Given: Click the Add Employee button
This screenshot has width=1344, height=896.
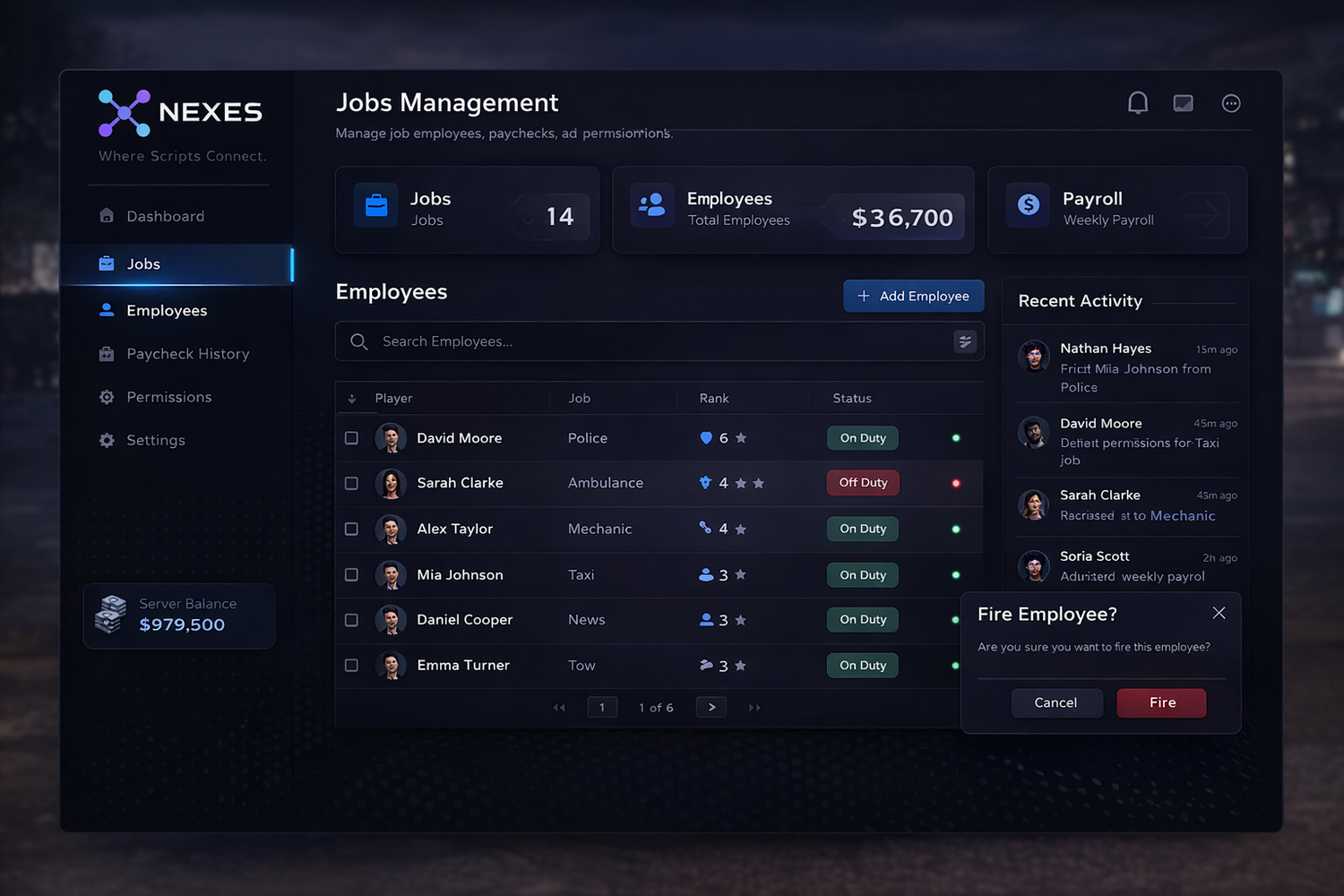Looking at the screenshot, I should coord(913,296).
